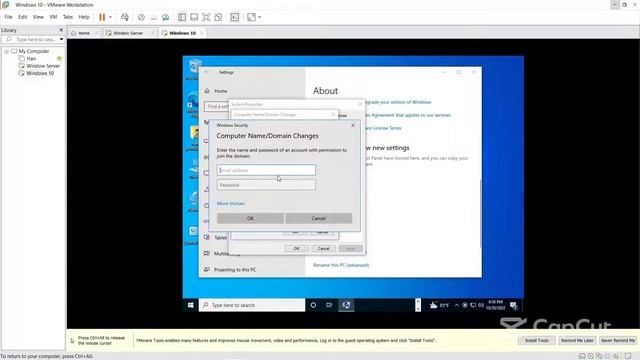Viewport: 640px width, 360px height.
Task: Toggle the library sidebar view
Action: (x=182, y=17)
